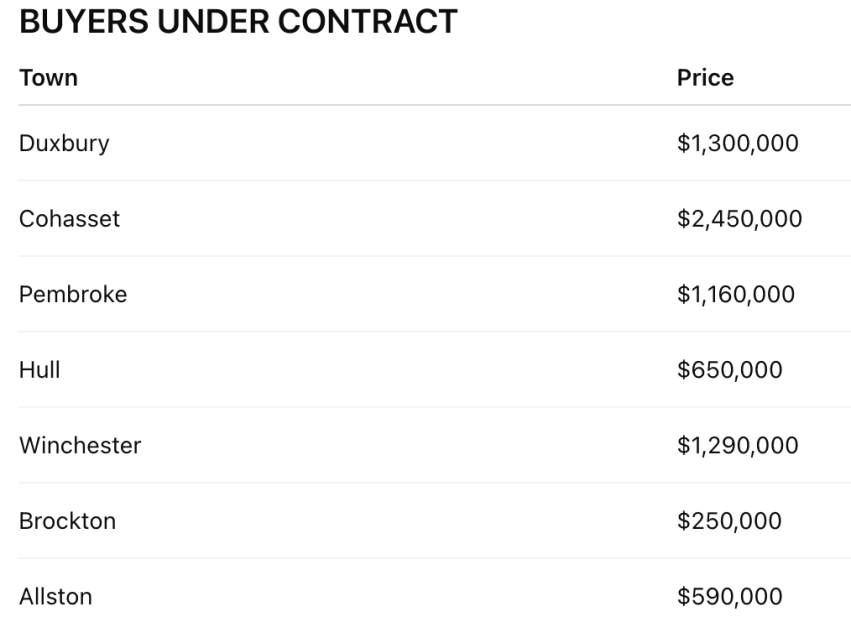Click the Town column header

[x=48, y=78]
